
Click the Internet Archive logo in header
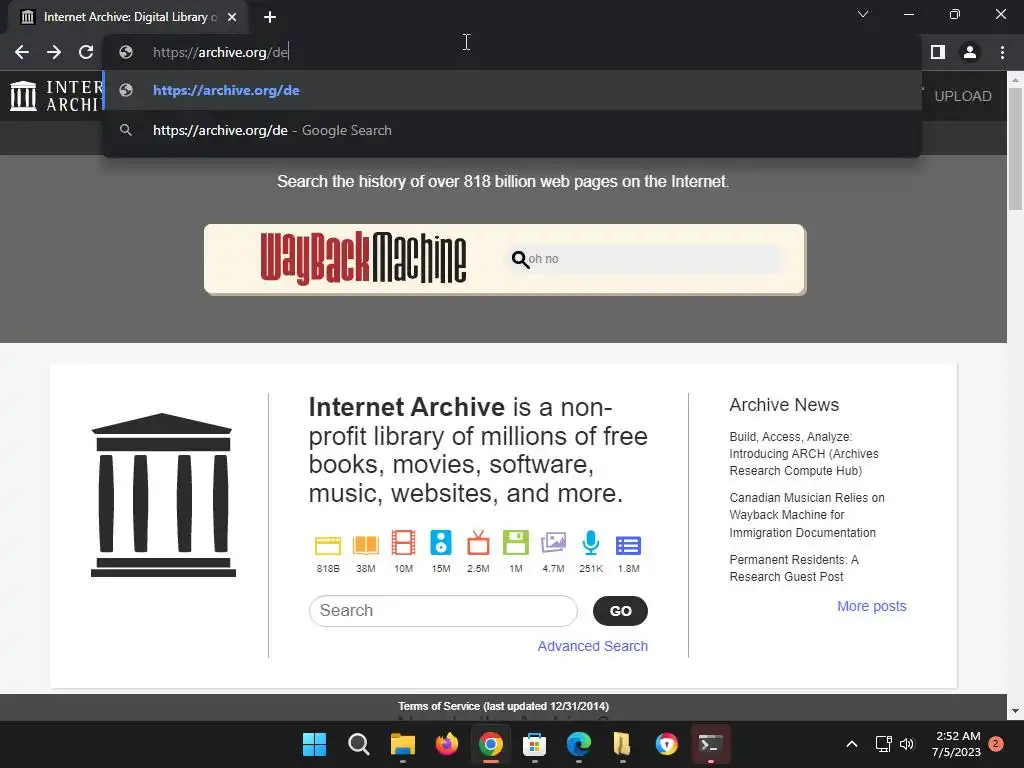[56, 96]
